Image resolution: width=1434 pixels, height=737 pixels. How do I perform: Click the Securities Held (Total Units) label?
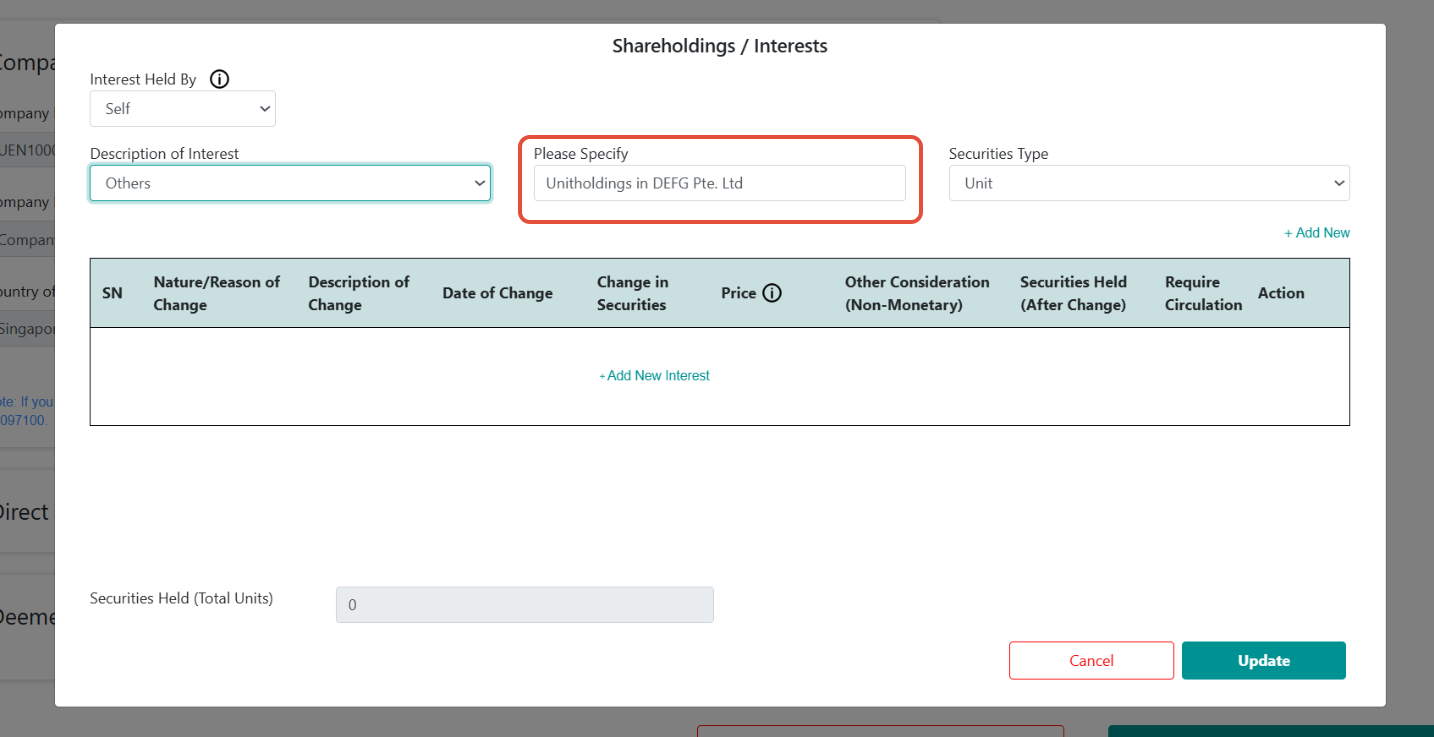click(x=181, y=598)
